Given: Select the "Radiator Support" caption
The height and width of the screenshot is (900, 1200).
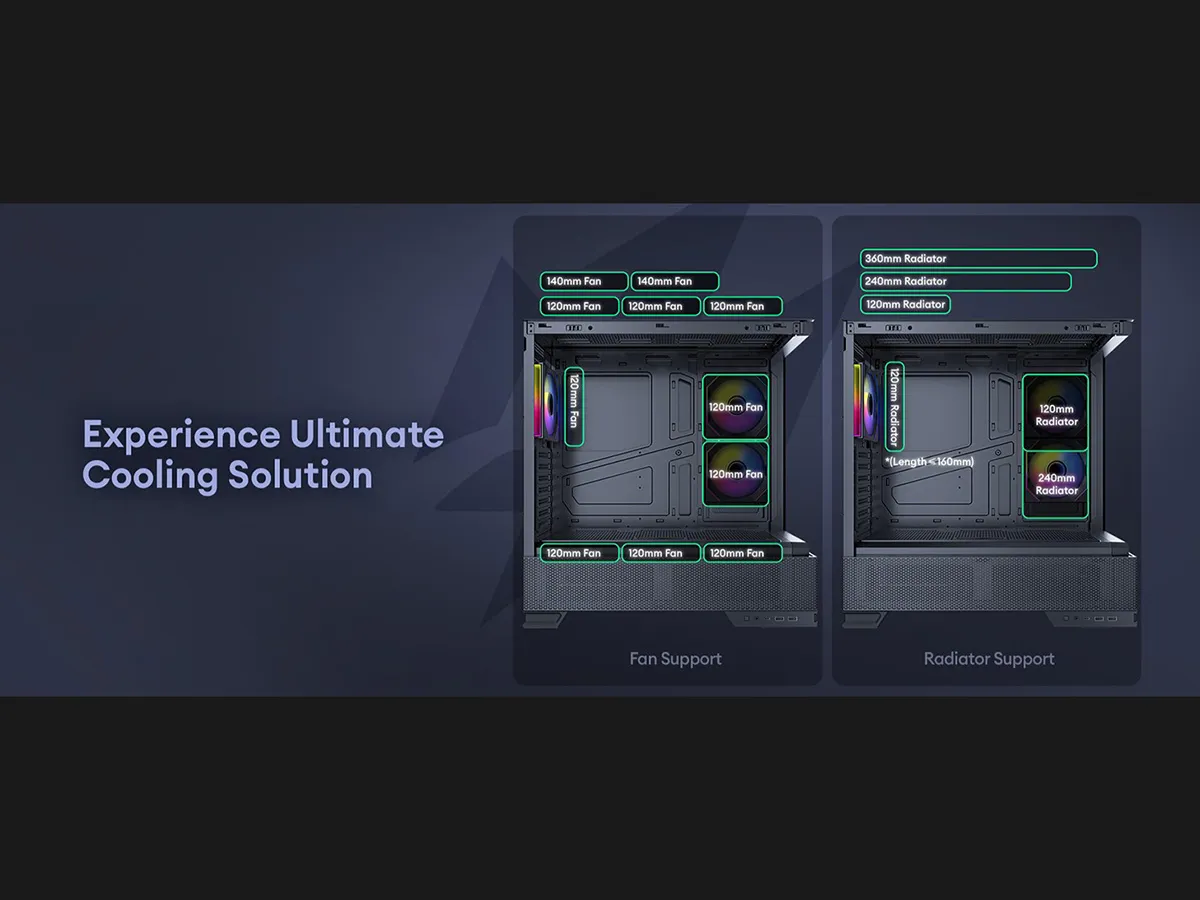Looking at the screenshot, I should point(989,659).
